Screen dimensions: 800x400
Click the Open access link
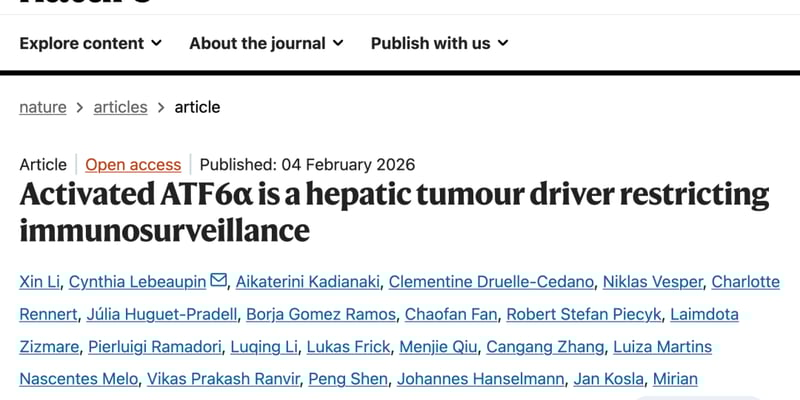click(x=133, y=165)
